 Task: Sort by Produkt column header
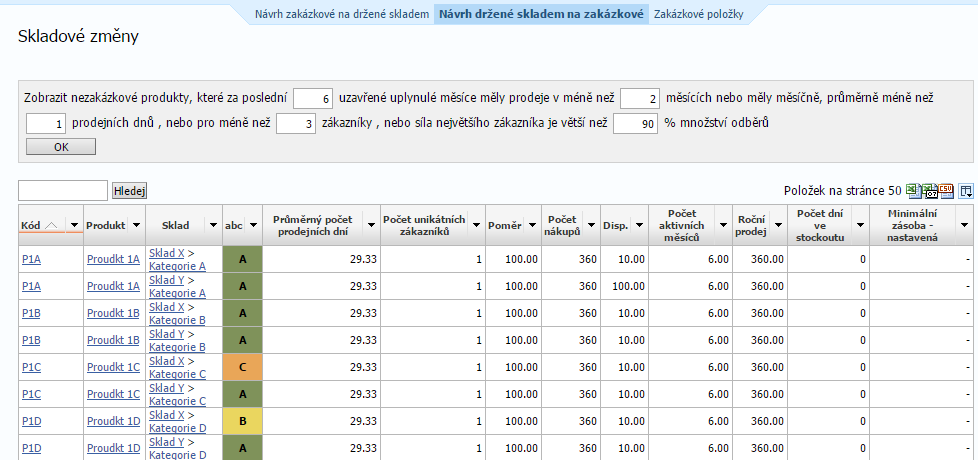point(106,225)
